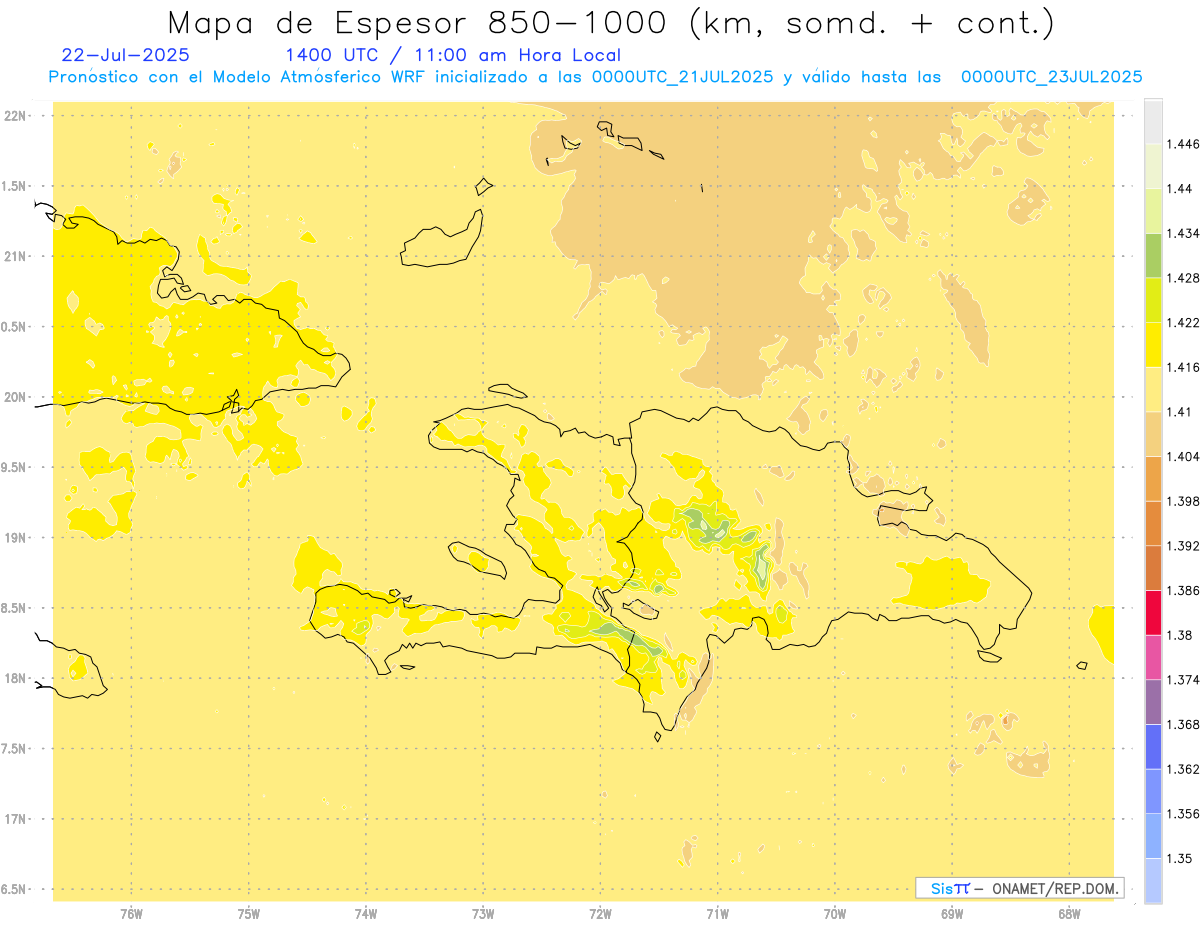Click the 18N latitude label
This screenshot has height=927, width=1200.
[15, 678]
